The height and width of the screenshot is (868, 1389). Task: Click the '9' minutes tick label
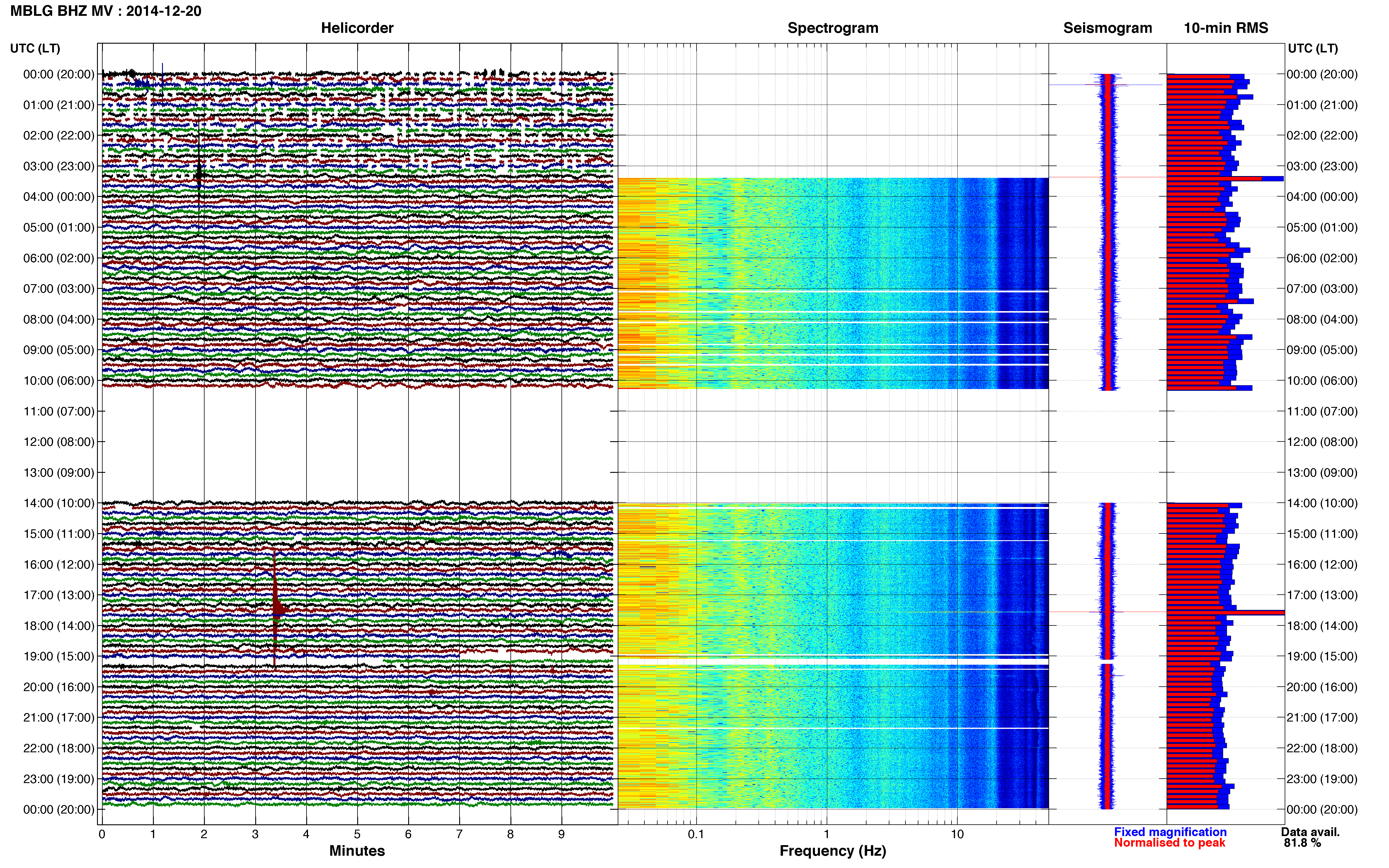coord(561,834)
